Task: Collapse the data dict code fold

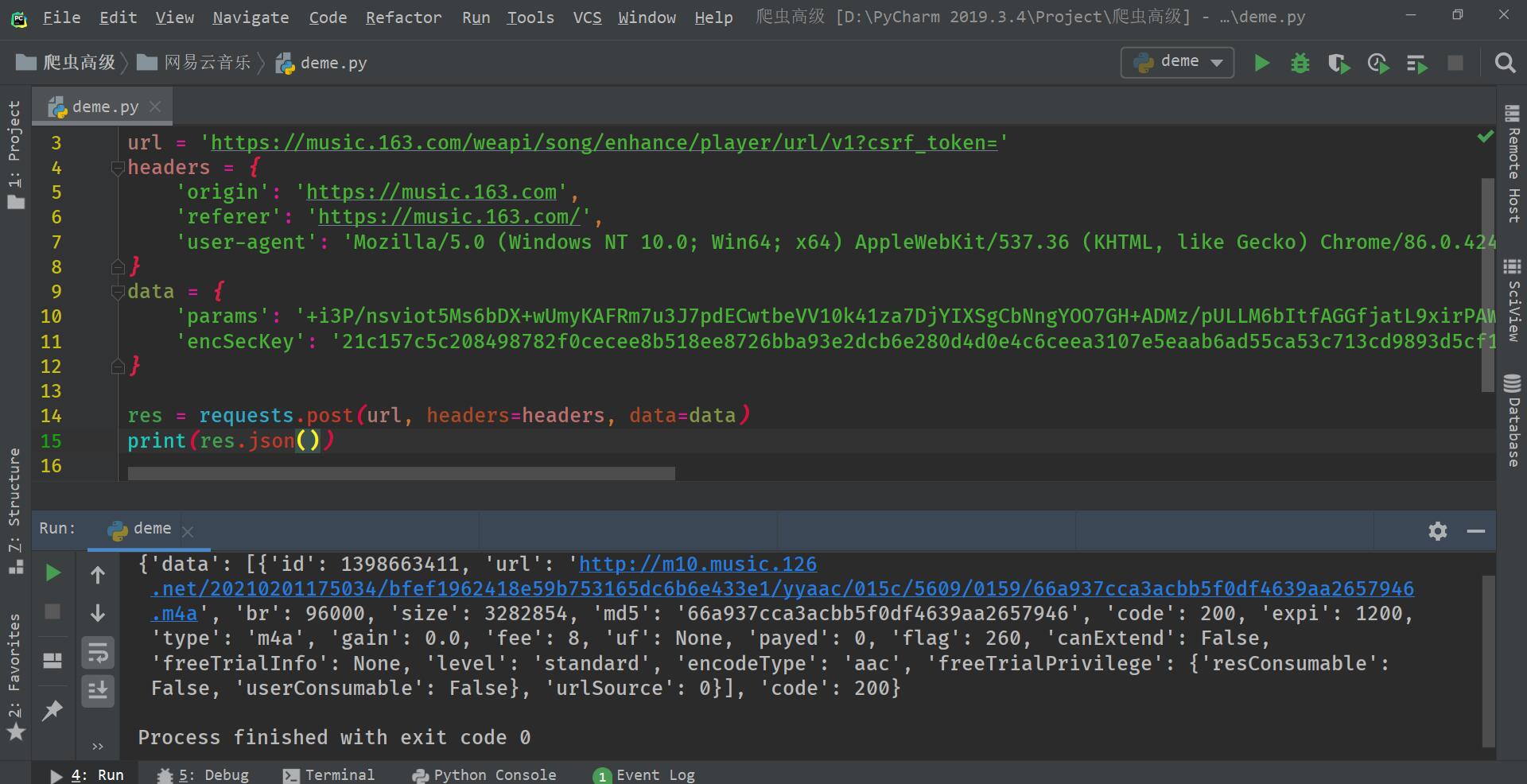Action: (118, 292)
